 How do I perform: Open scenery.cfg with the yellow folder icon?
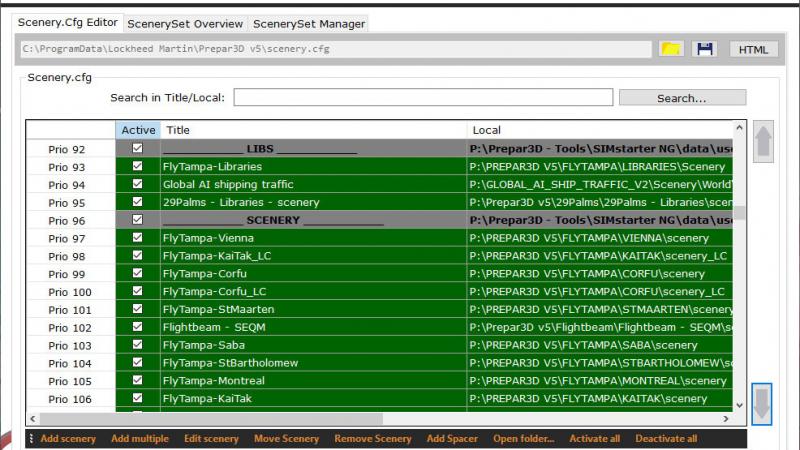[x=670, y=49]
